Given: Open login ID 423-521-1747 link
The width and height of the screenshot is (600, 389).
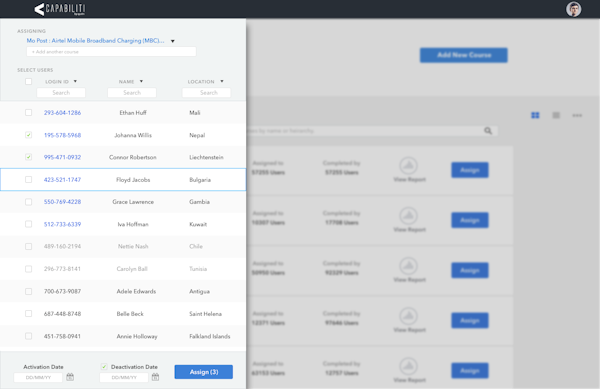Looking at the screenshot, I should (x=62, y=180).
